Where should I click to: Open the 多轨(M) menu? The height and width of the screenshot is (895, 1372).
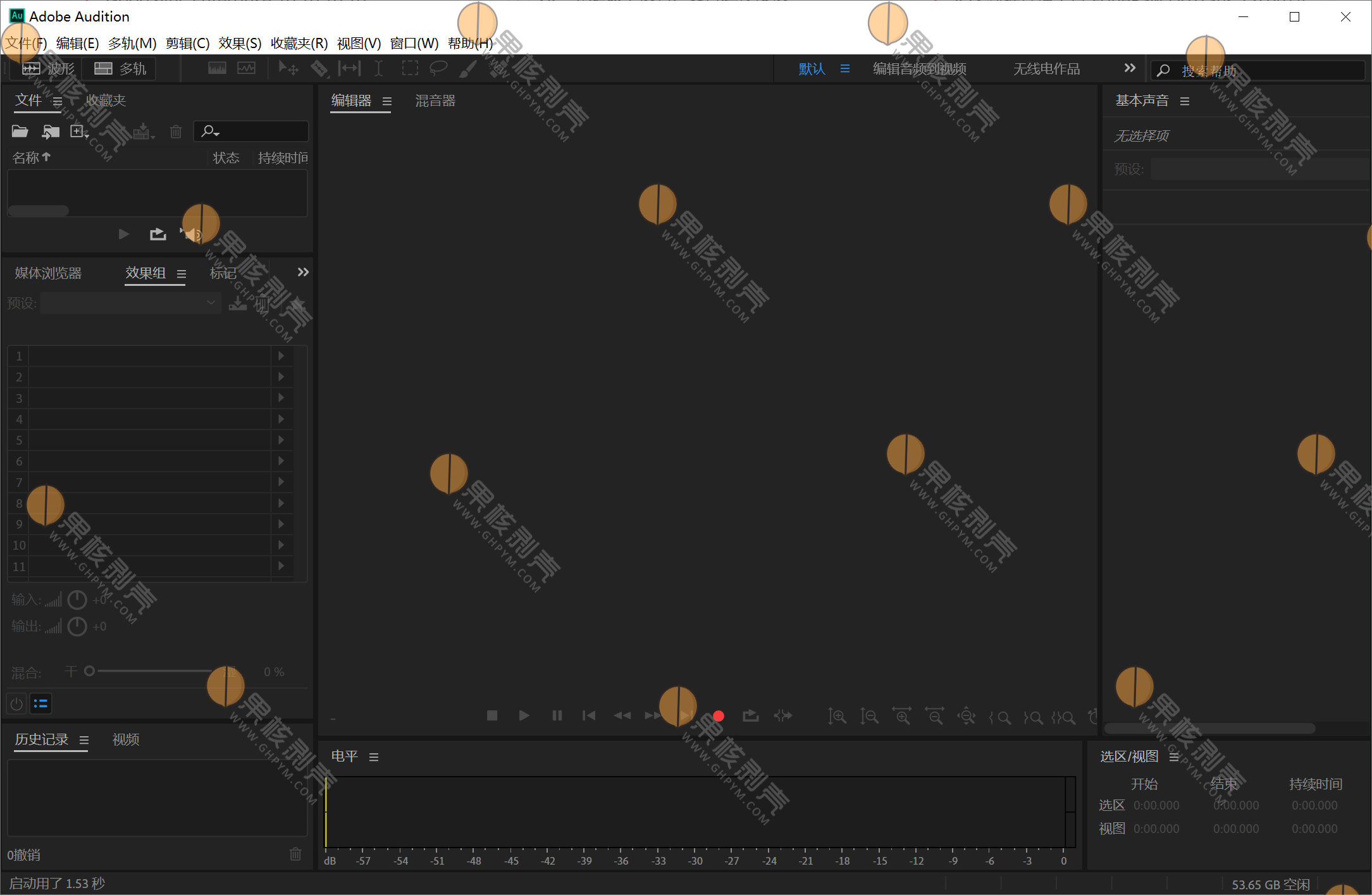pos(132,43)
